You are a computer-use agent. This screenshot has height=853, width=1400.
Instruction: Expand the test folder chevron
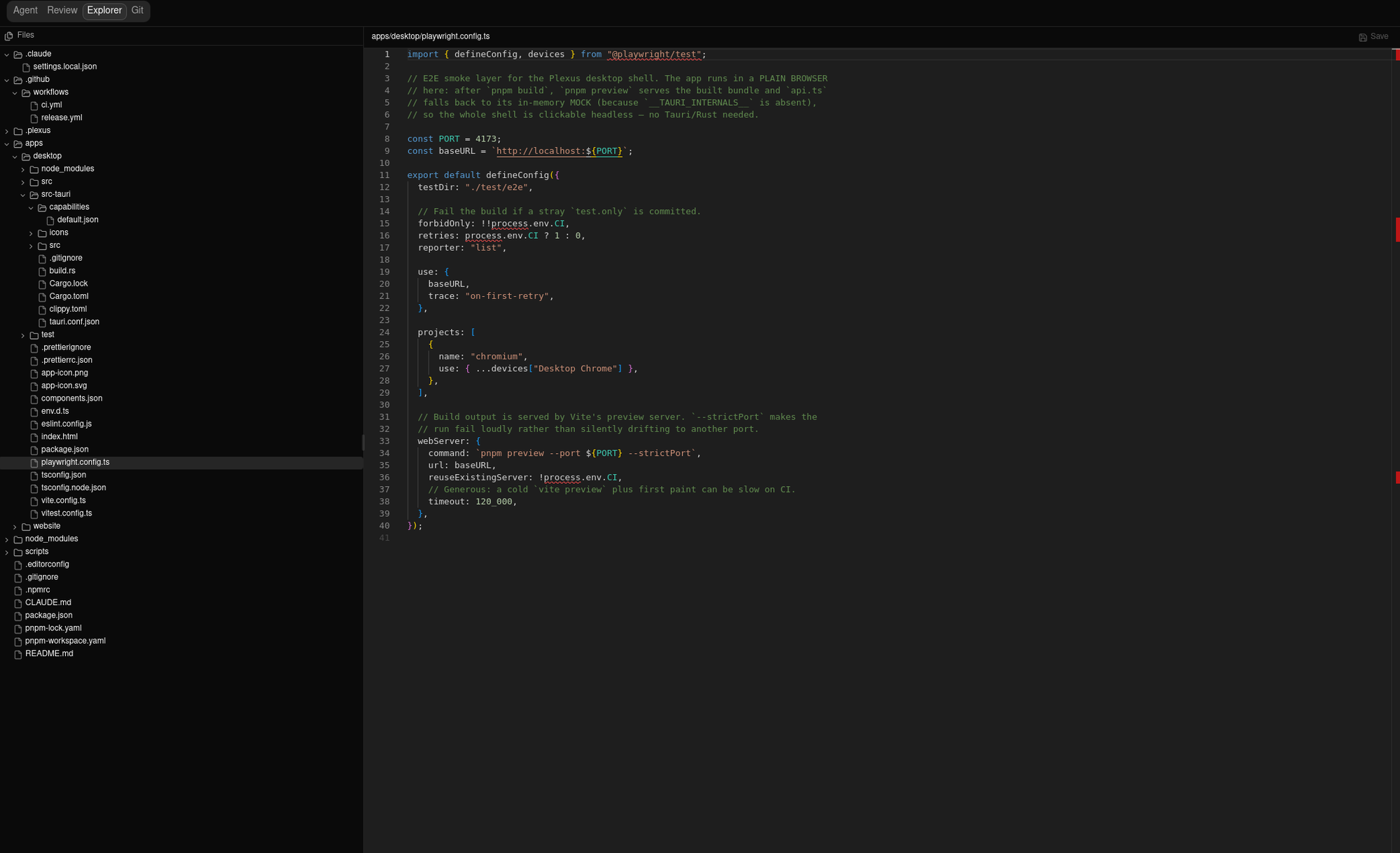[x=23, y=335]
